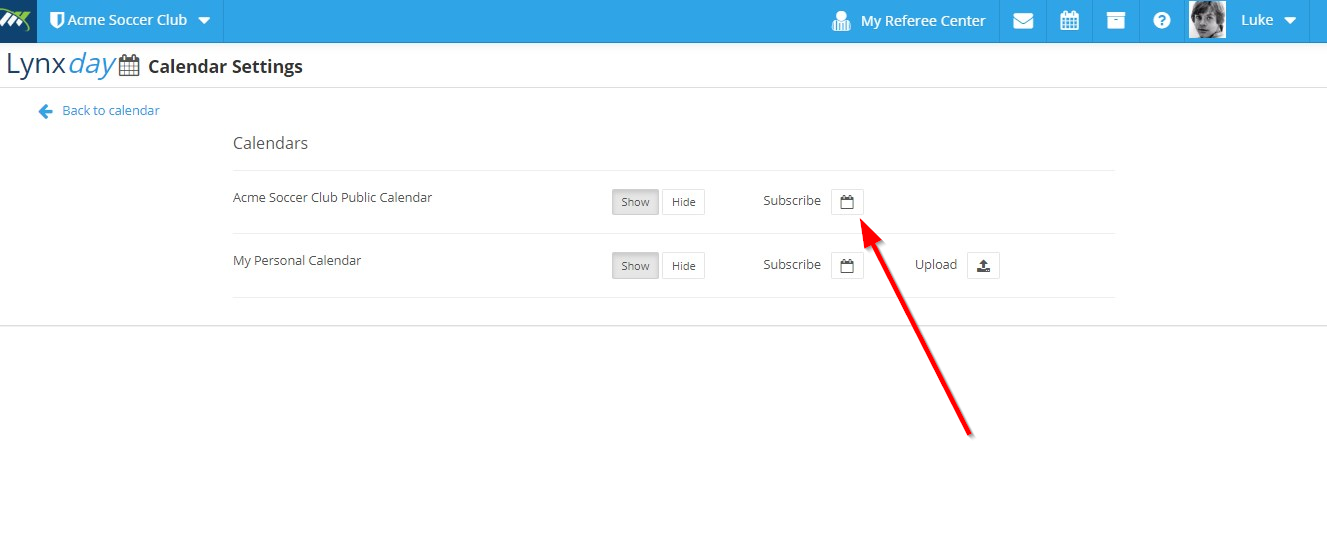Open the help question mark icon
This screenshot has width=1327, height=555.
[x=1161, y=21]
